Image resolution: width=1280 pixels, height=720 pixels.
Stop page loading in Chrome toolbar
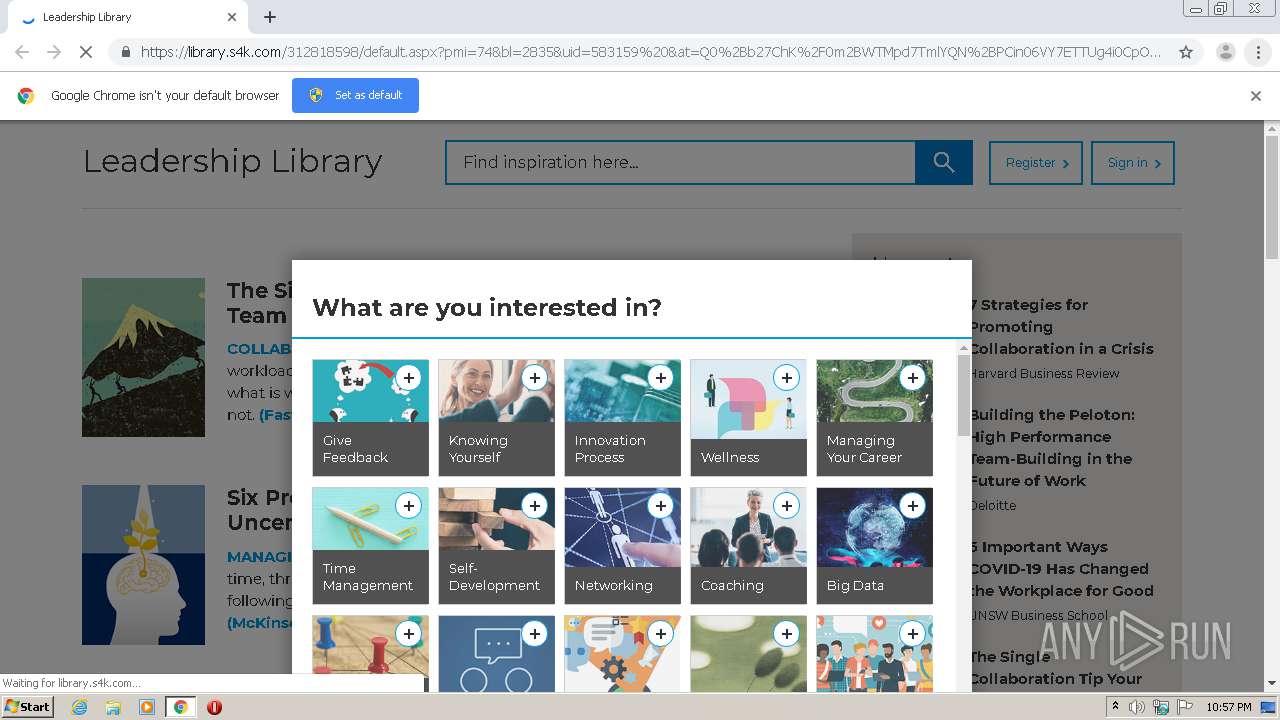pyautogui.click(x=86, y=52)
